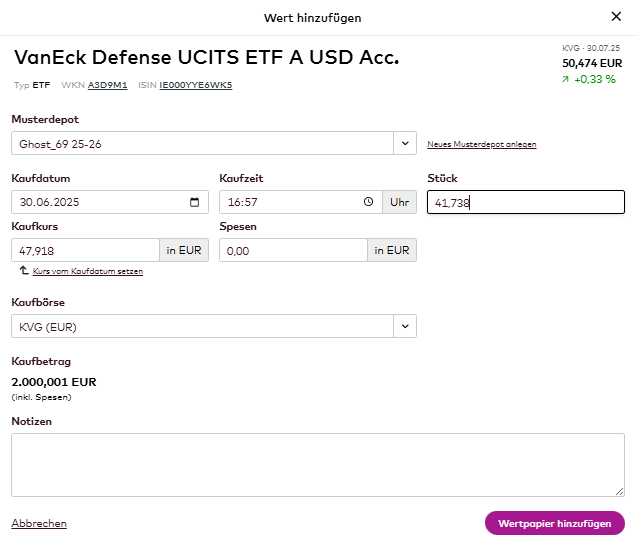This screenshot has height=541, width=638.
Task: Close the Wert hinzufügen dialog
Action: 615,17
